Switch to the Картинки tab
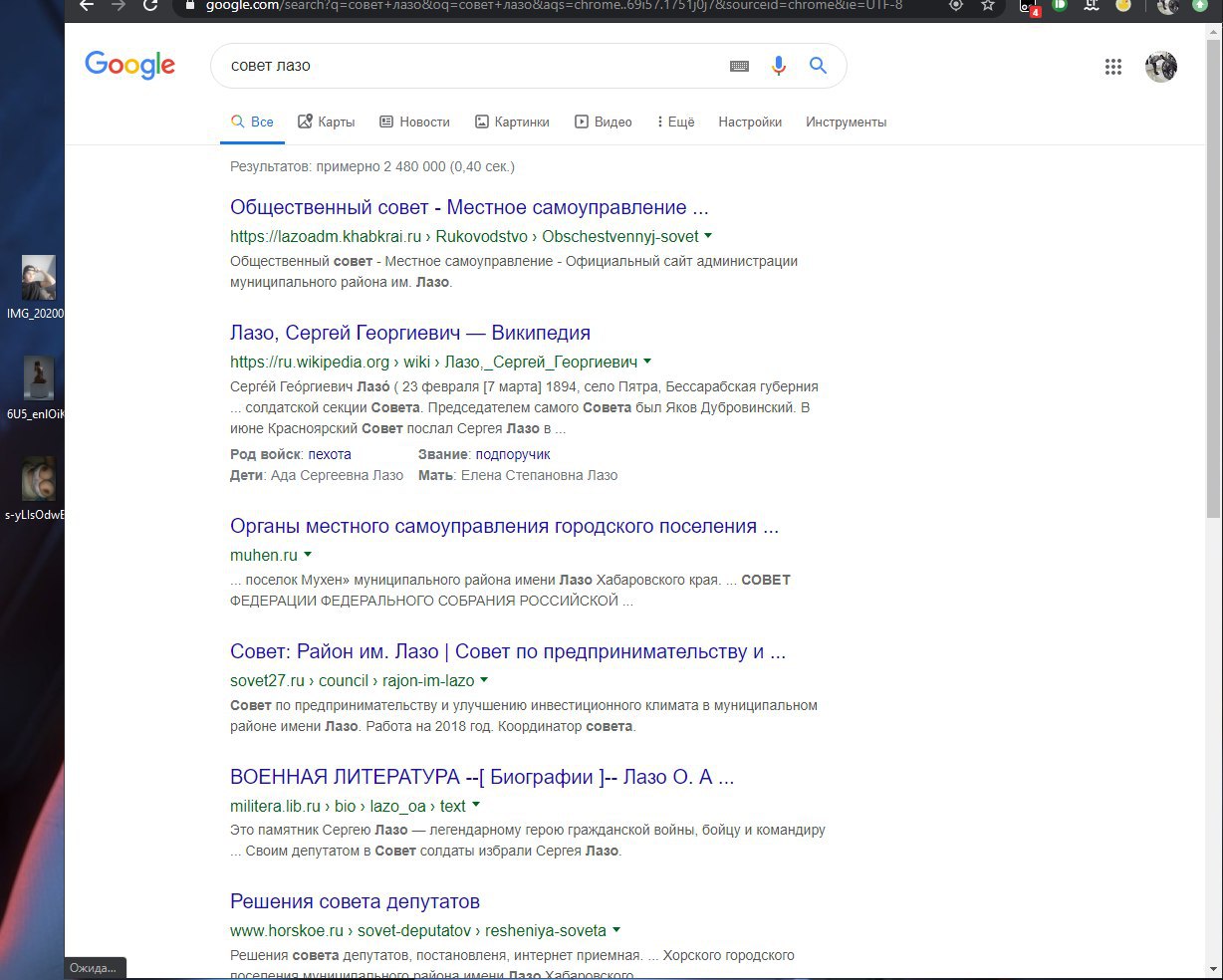The width and height of the screenshot is (1223, 980). click(512, 122)
